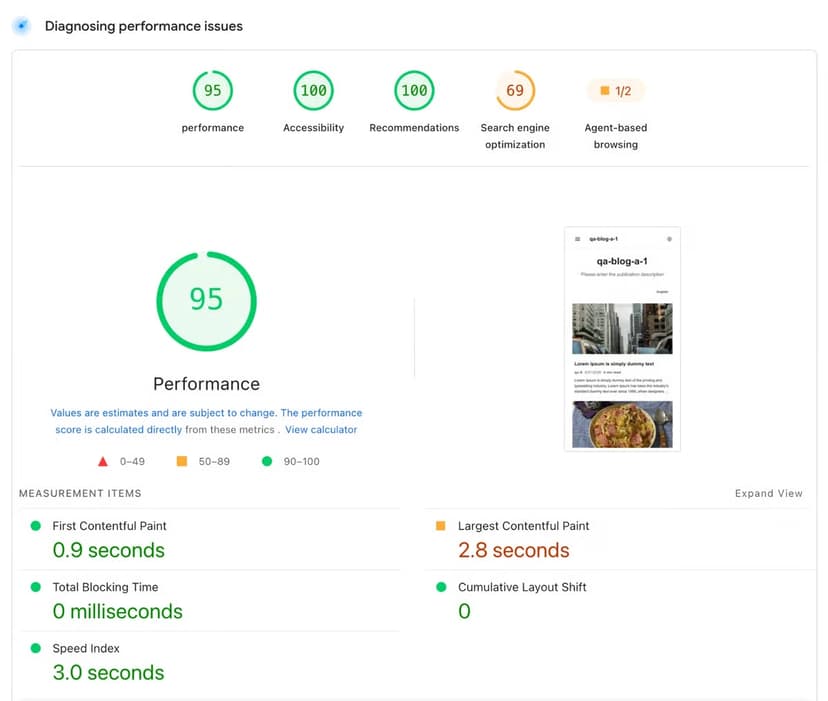828x701 pixels.
Task: Jump to the 69 Search engine optimization gauge
Action: (515, 90)
